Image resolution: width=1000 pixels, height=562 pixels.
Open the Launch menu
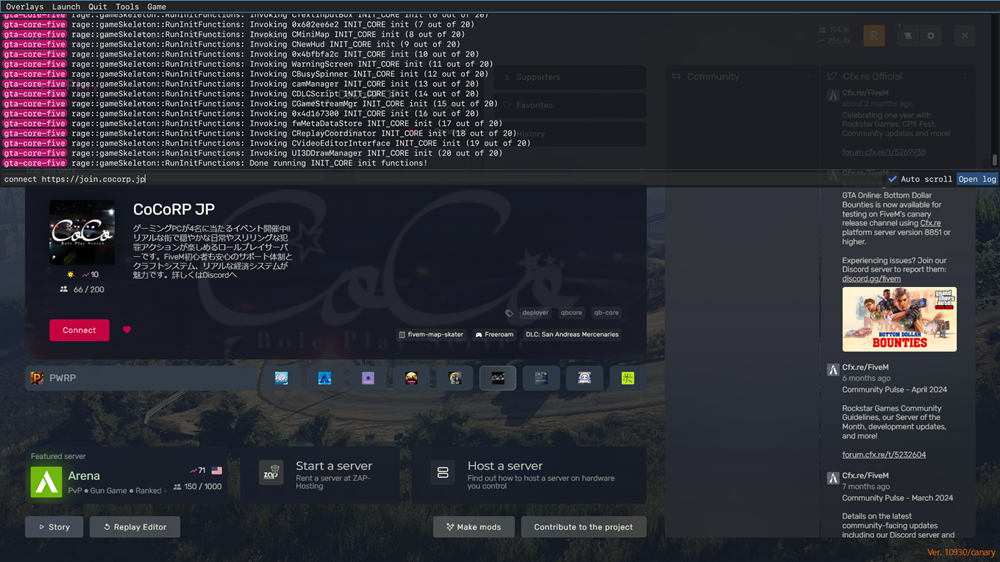[x=66, y=6]
